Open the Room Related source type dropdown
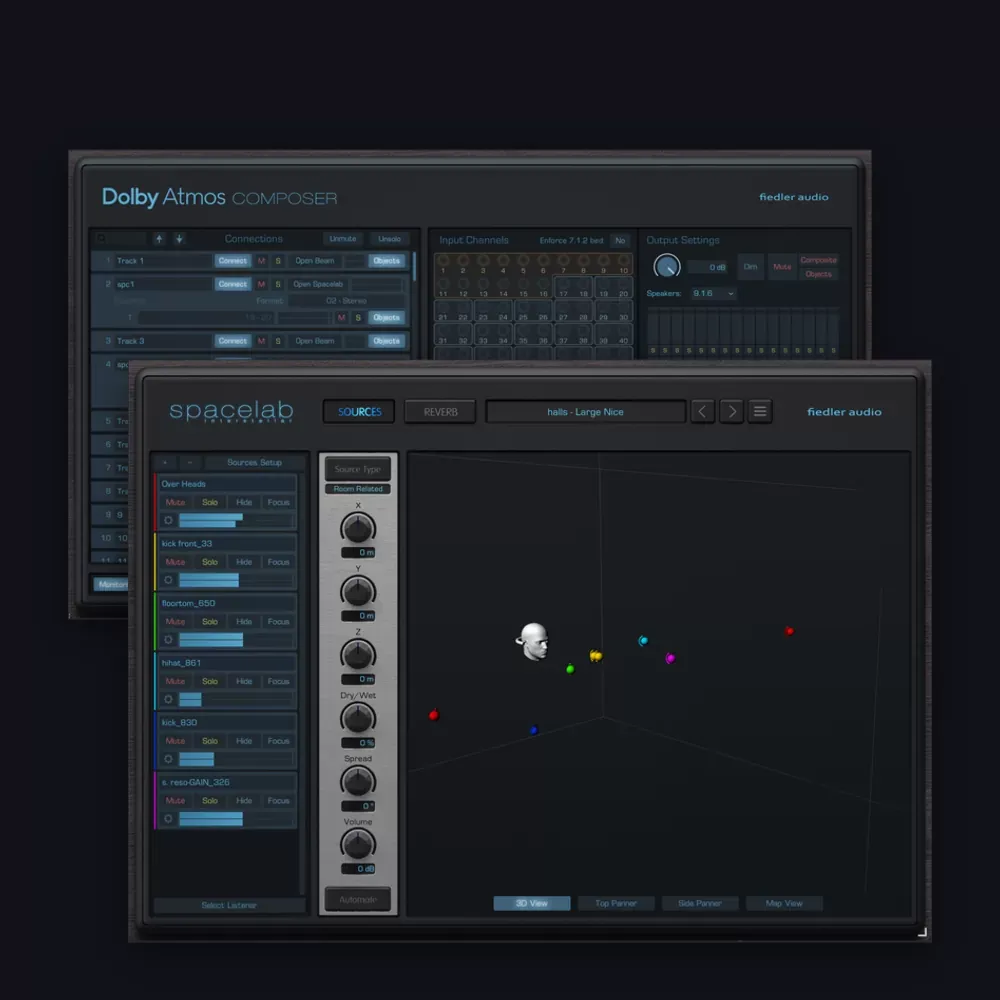Screen dimensions: 1000x1000 (x=358, y=489)
